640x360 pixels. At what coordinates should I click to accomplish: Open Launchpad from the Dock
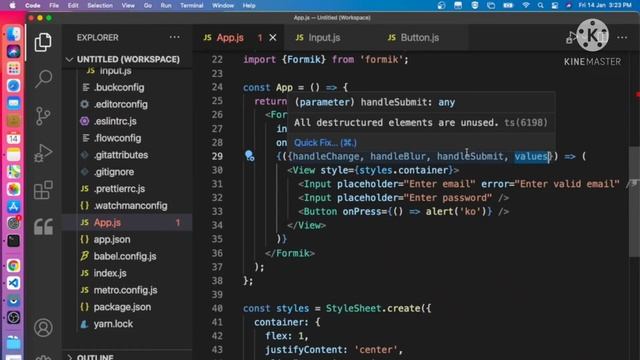coord(13,69)
